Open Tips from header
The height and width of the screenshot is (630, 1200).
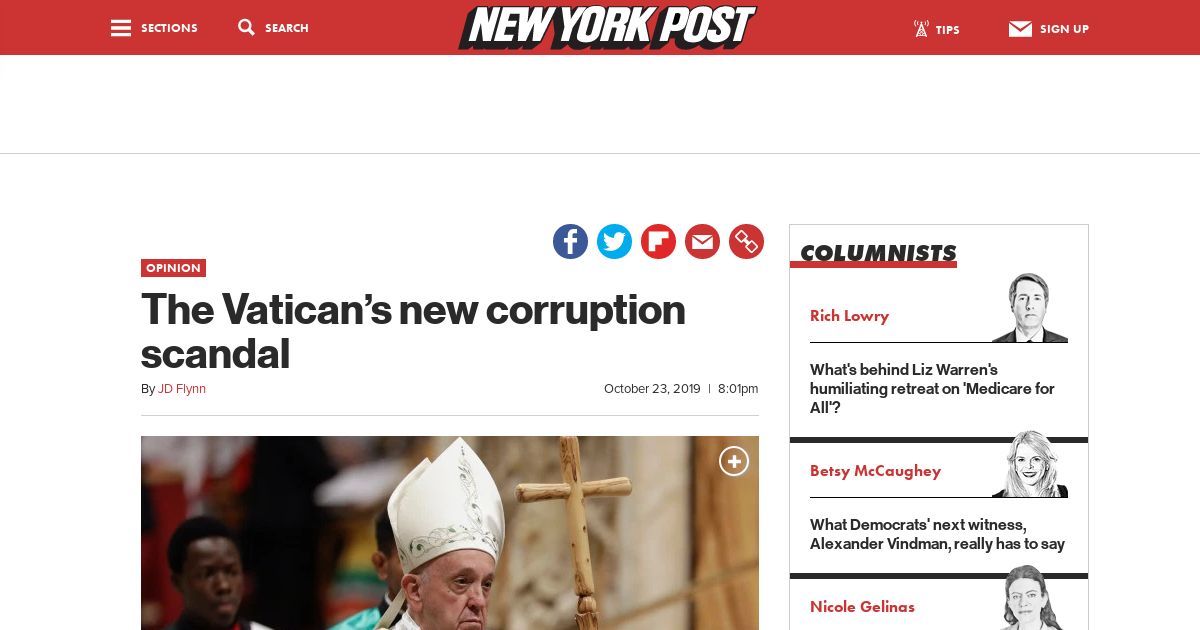[936, 29]
